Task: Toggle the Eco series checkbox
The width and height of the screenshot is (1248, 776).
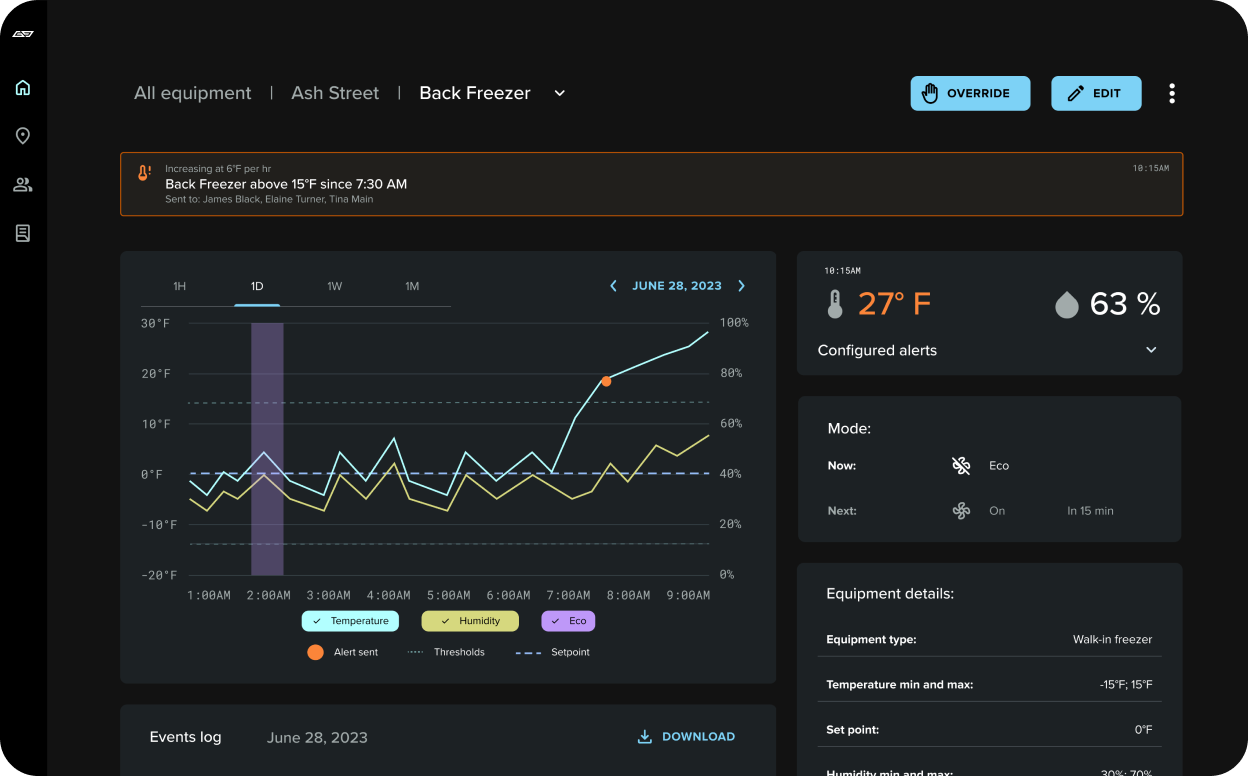Action: coord(568,621)
